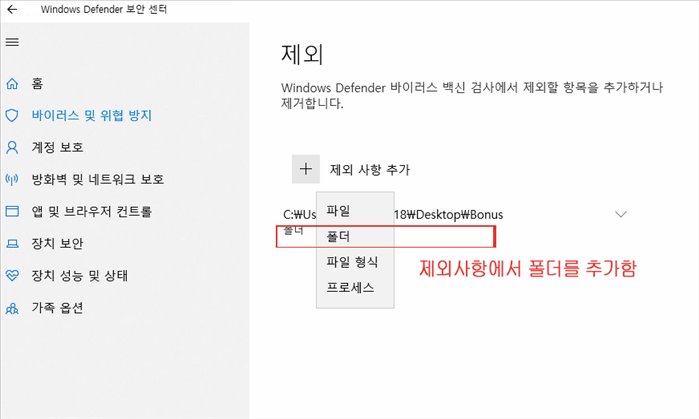Click the app and browser window icon
This screenshot has width=699, height=419.
pyautogui.click(x=12, y=211)
